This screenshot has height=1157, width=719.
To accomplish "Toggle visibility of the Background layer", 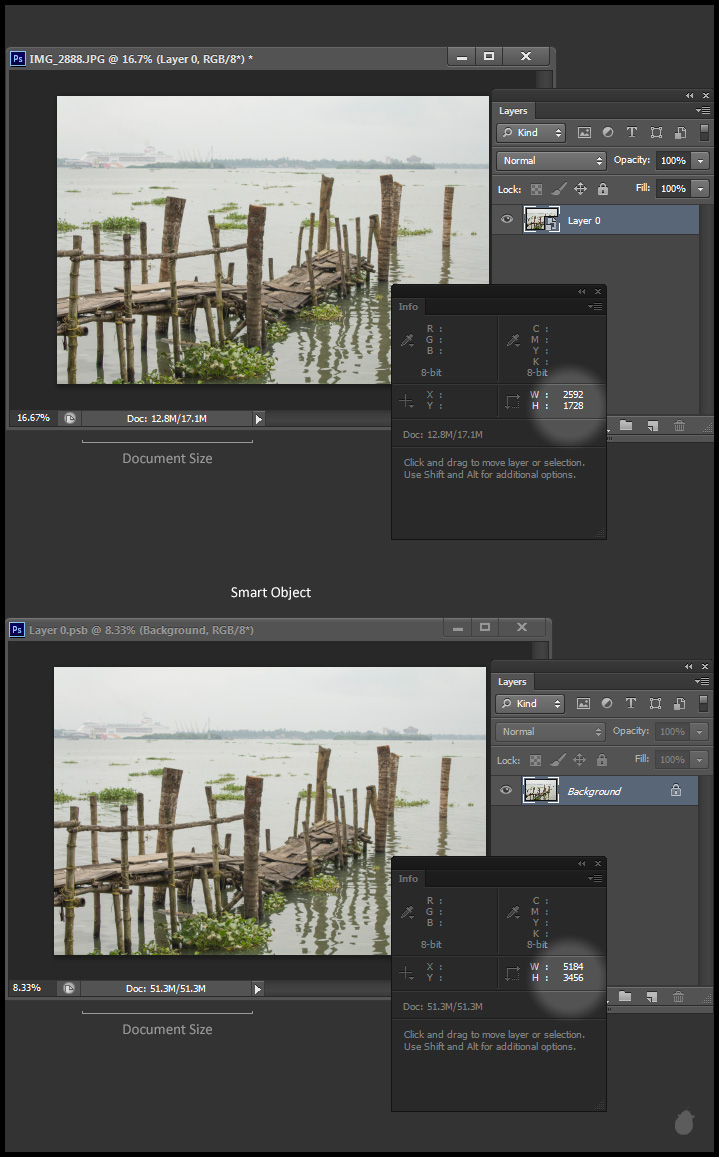I will [507, 791].
